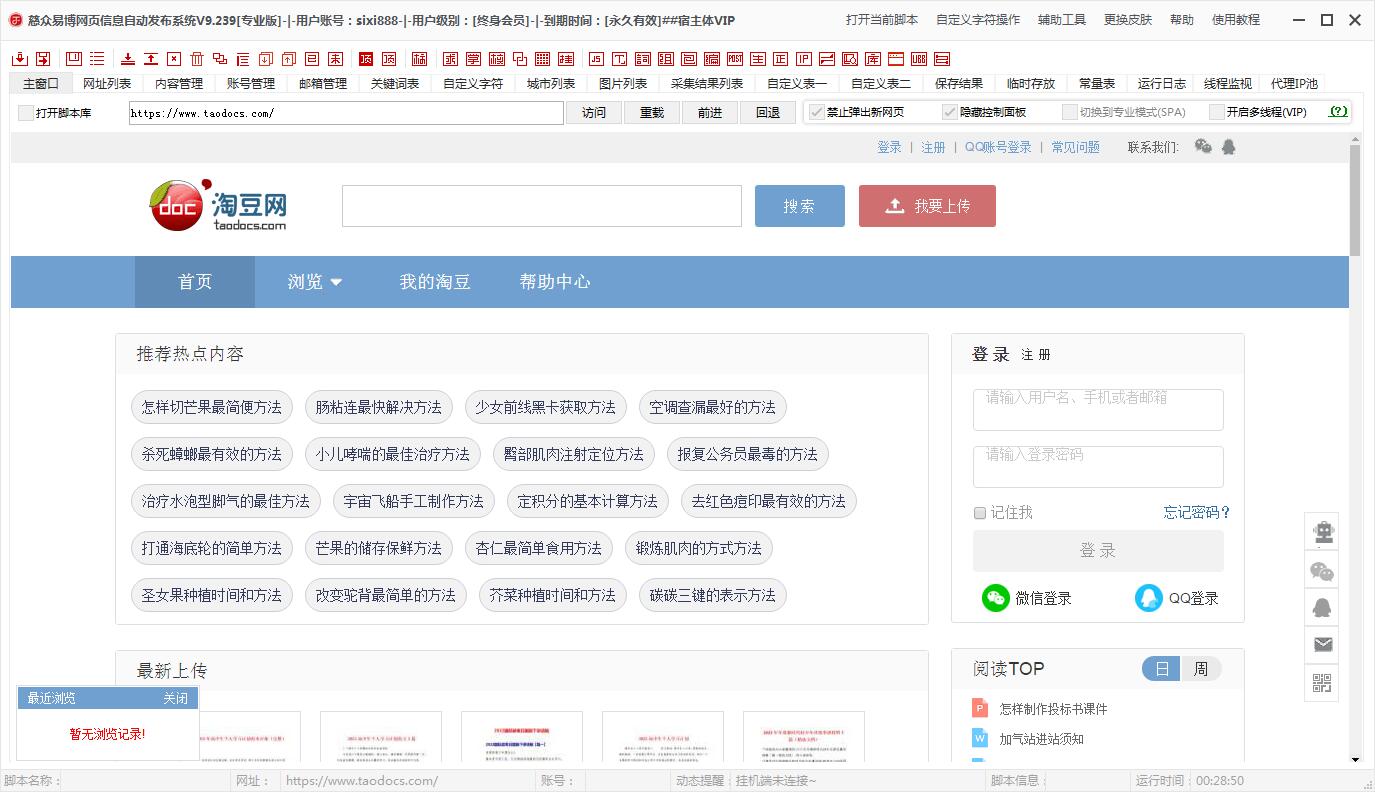Close the 最近浏览 panel via 关闭
This screenshot has width=1375, height=792.
(x=176, y=698)
